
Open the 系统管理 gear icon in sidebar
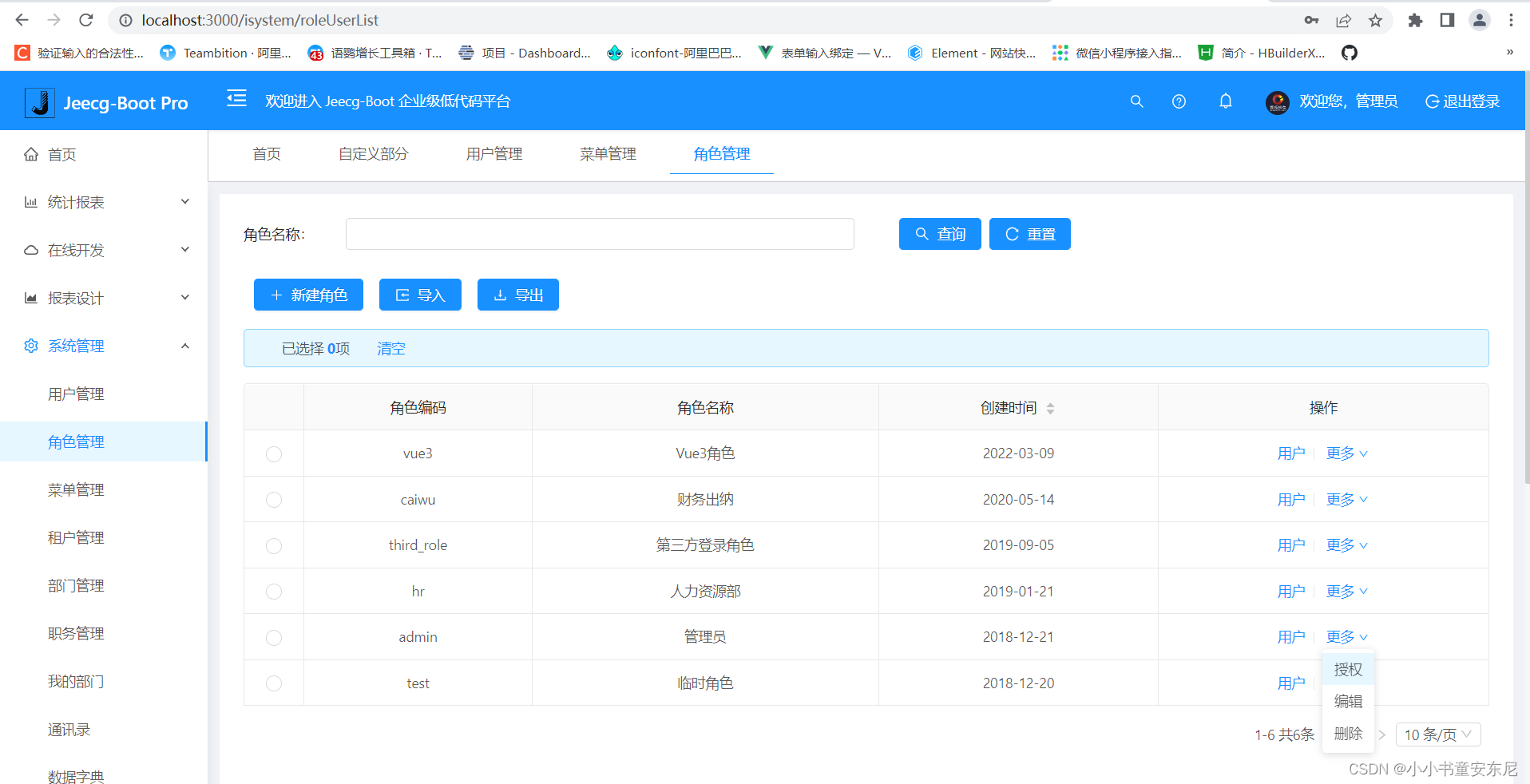(30, 345)
